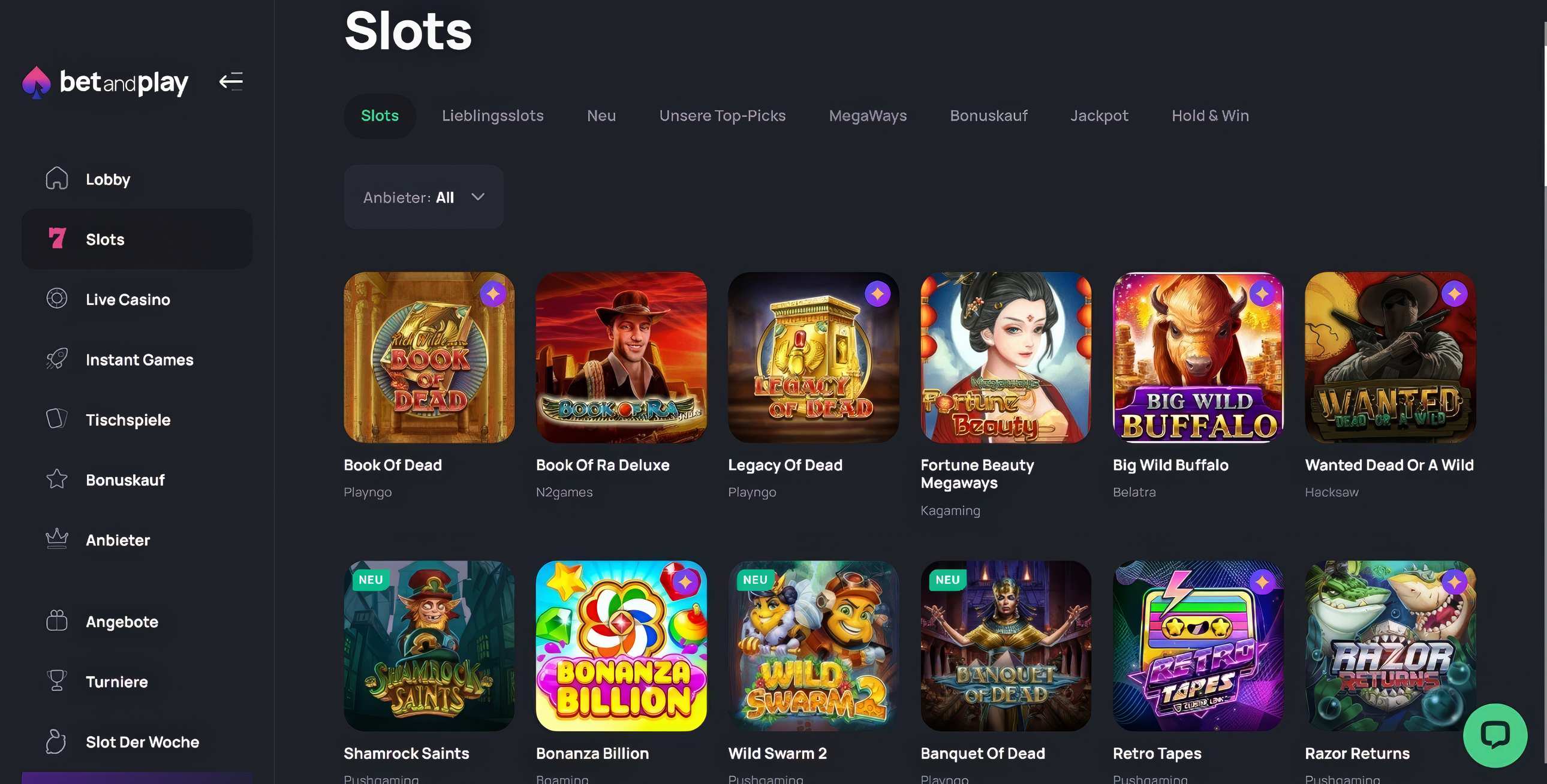Screen dimensions: 1547x784
Task: Toggle the sparkle badge on Legacy Of Dead
Action: coord(878,294)
